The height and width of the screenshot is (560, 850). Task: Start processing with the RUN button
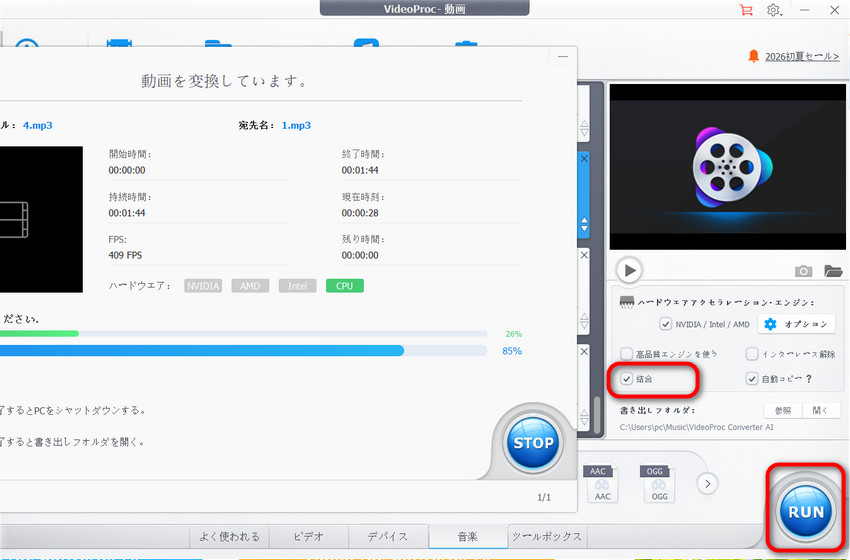pyautogui.click(x=806, y=512)
